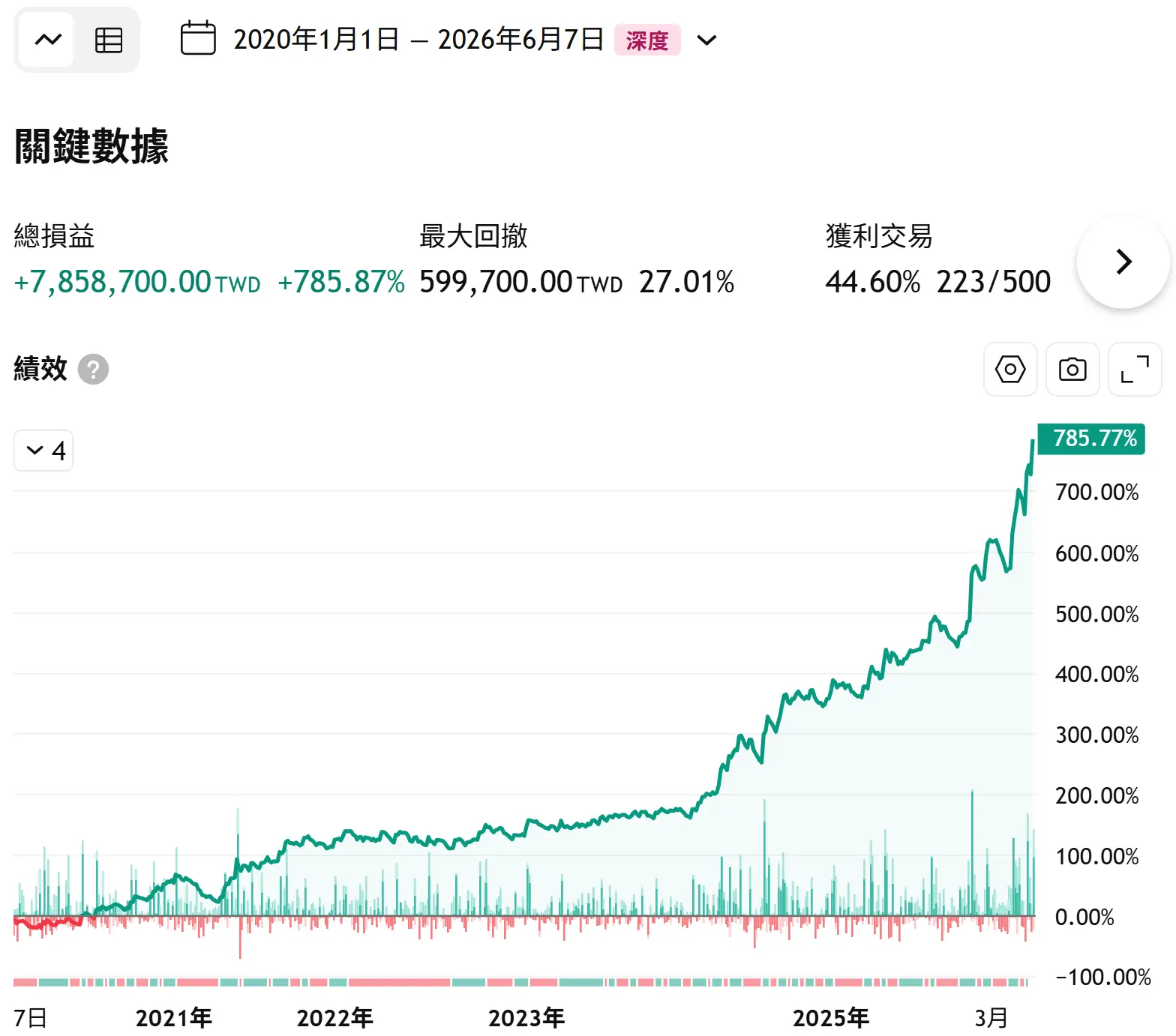1176x1036 pixels.
Task: Switch to the chart view icon
Action: [48, 40]
